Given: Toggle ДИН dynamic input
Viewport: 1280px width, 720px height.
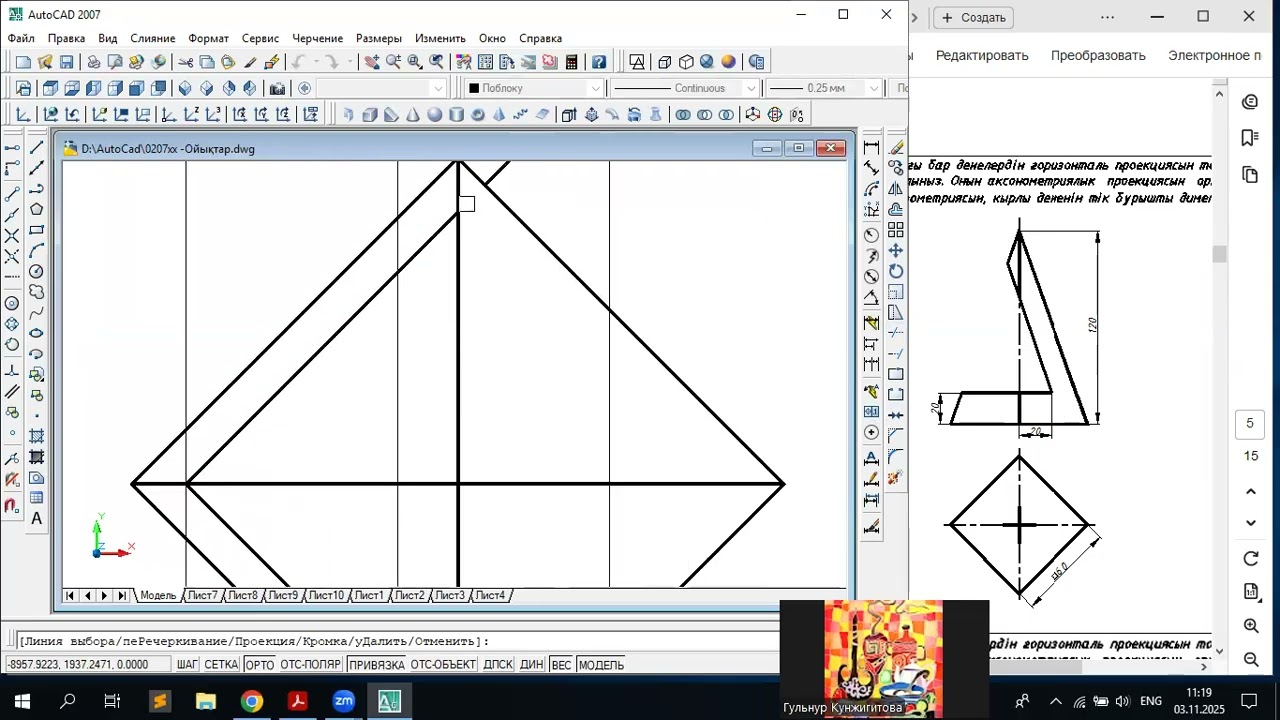Looking at the screenshot, I should tap(532, 665).
